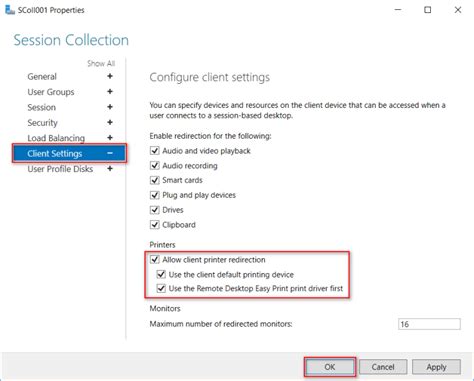Open the Load Balancing section

click(x=56, y=138)
